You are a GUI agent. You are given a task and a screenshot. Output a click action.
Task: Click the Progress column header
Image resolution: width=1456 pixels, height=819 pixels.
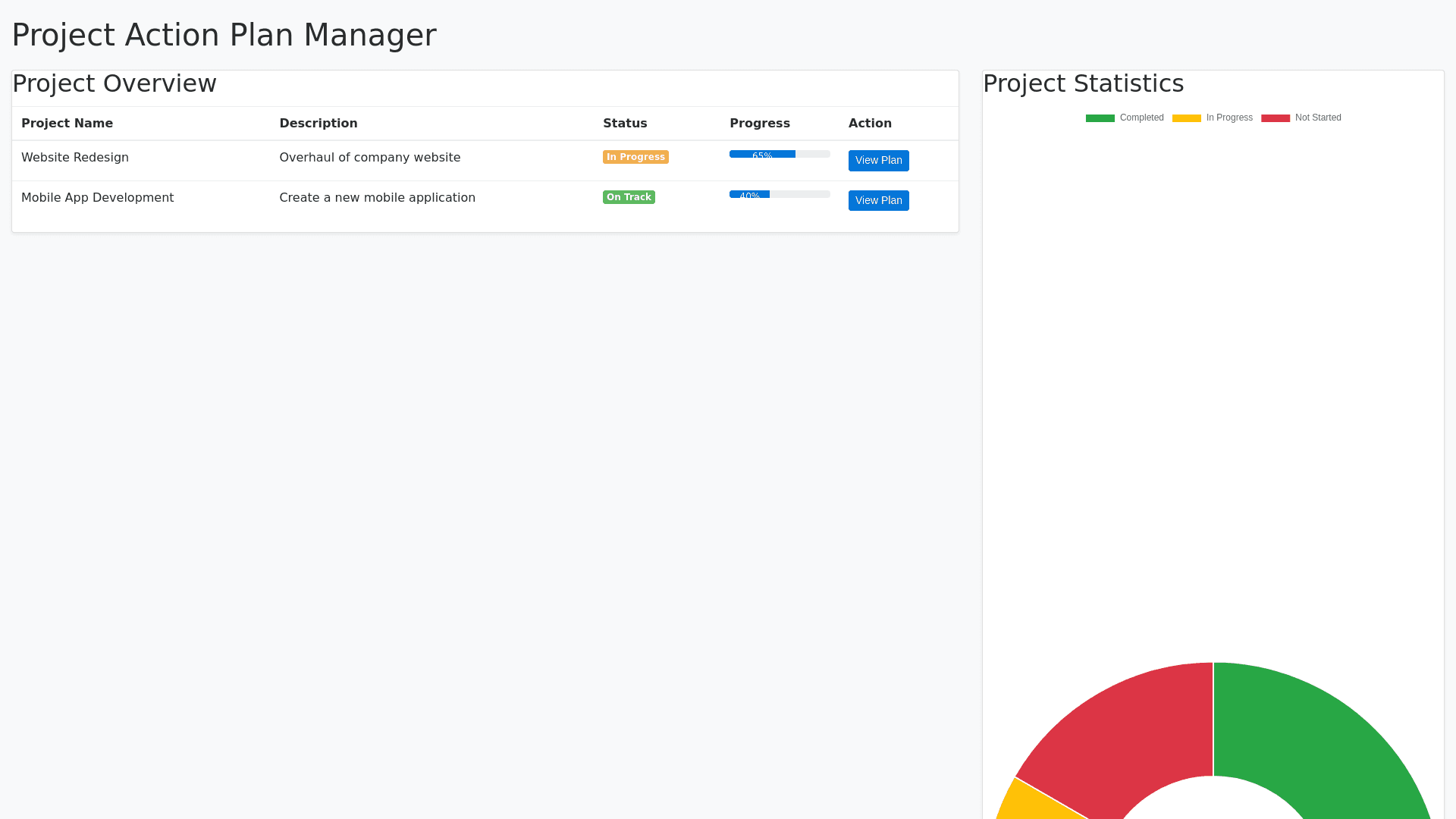[x=759, y=124]
